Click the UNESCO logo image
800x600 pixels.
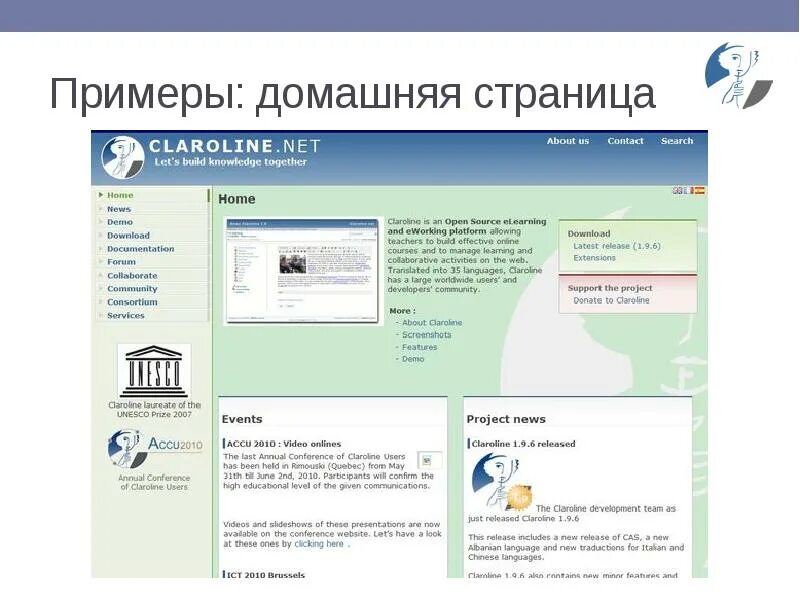tap(154, 371)
